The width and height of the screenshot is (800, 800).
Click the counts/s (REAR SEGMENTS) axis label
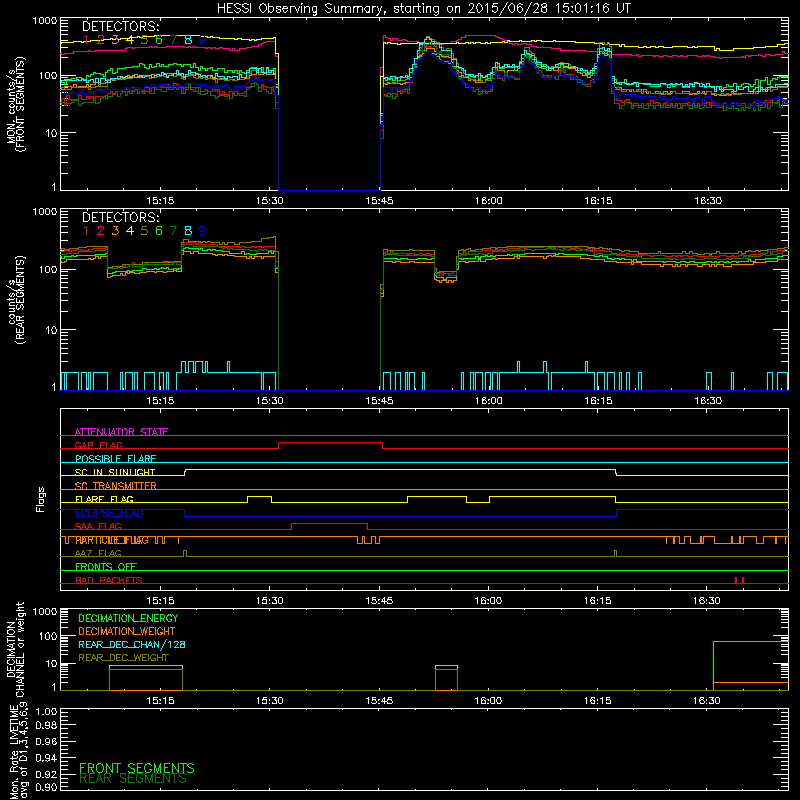(x=15, y=300)
